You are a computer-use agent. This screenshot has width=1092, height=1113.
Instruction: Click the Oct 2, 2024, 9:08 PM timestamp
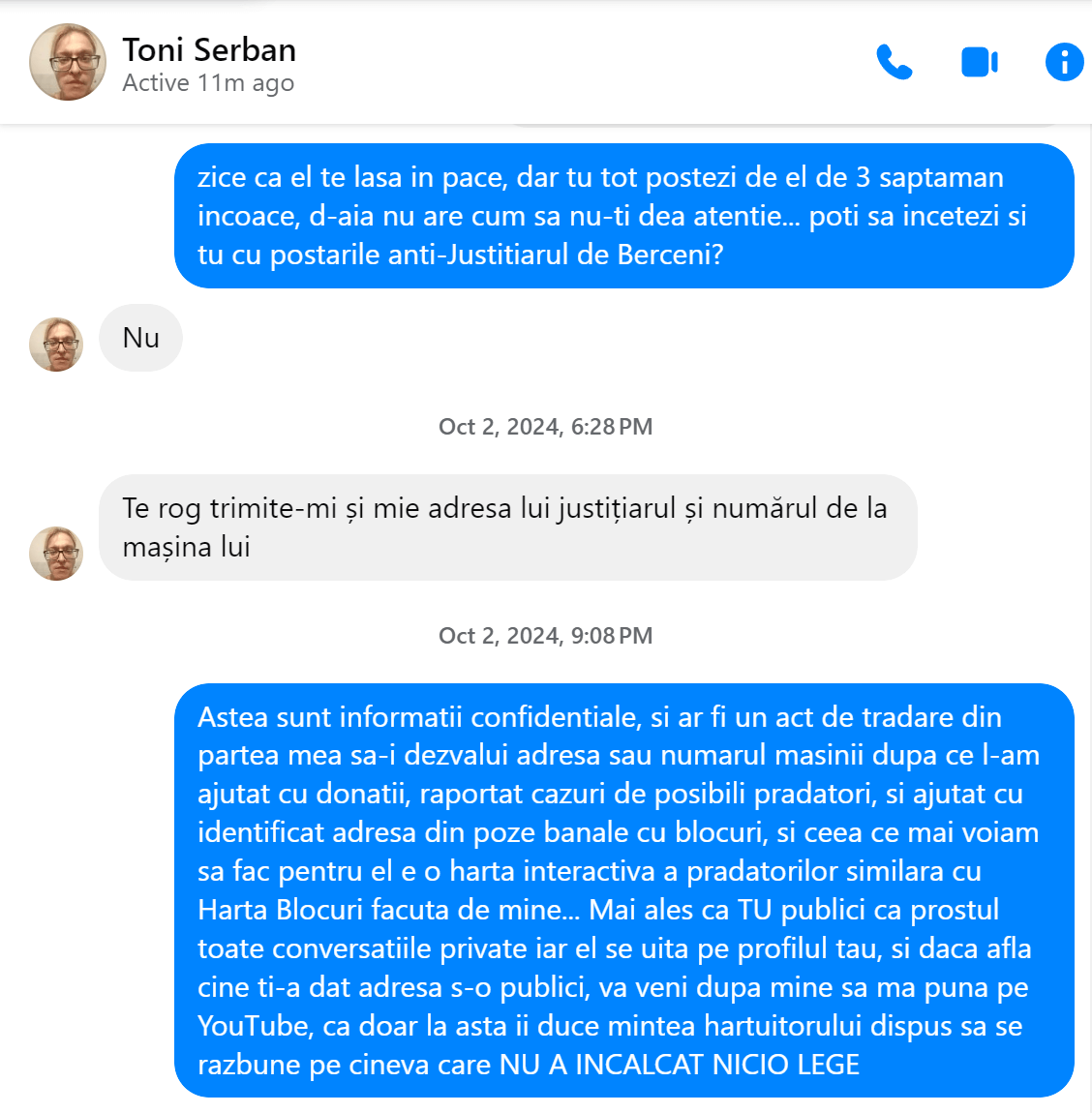coord(545,635)
